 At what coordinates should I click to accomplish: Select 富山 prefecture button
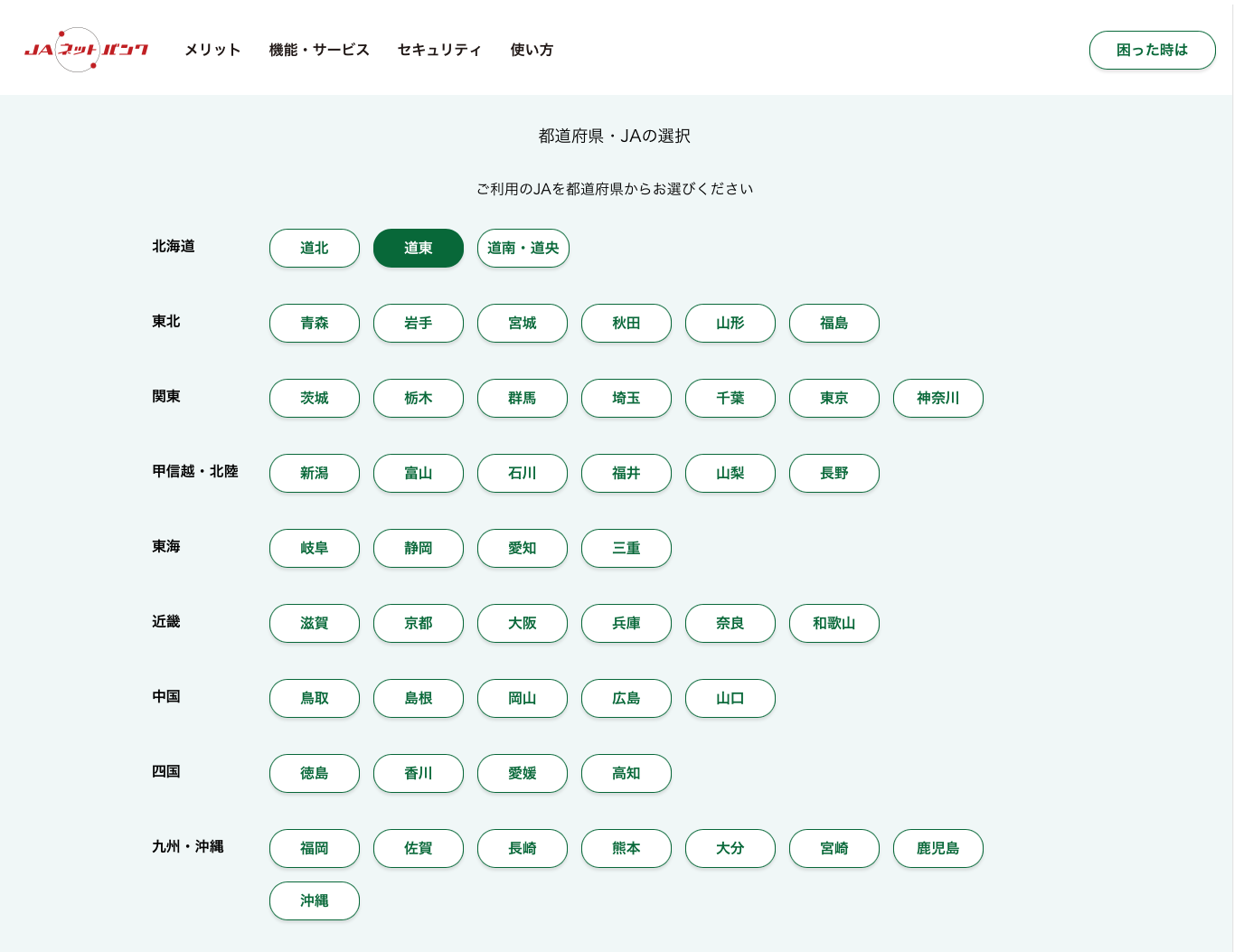point(419,473)
